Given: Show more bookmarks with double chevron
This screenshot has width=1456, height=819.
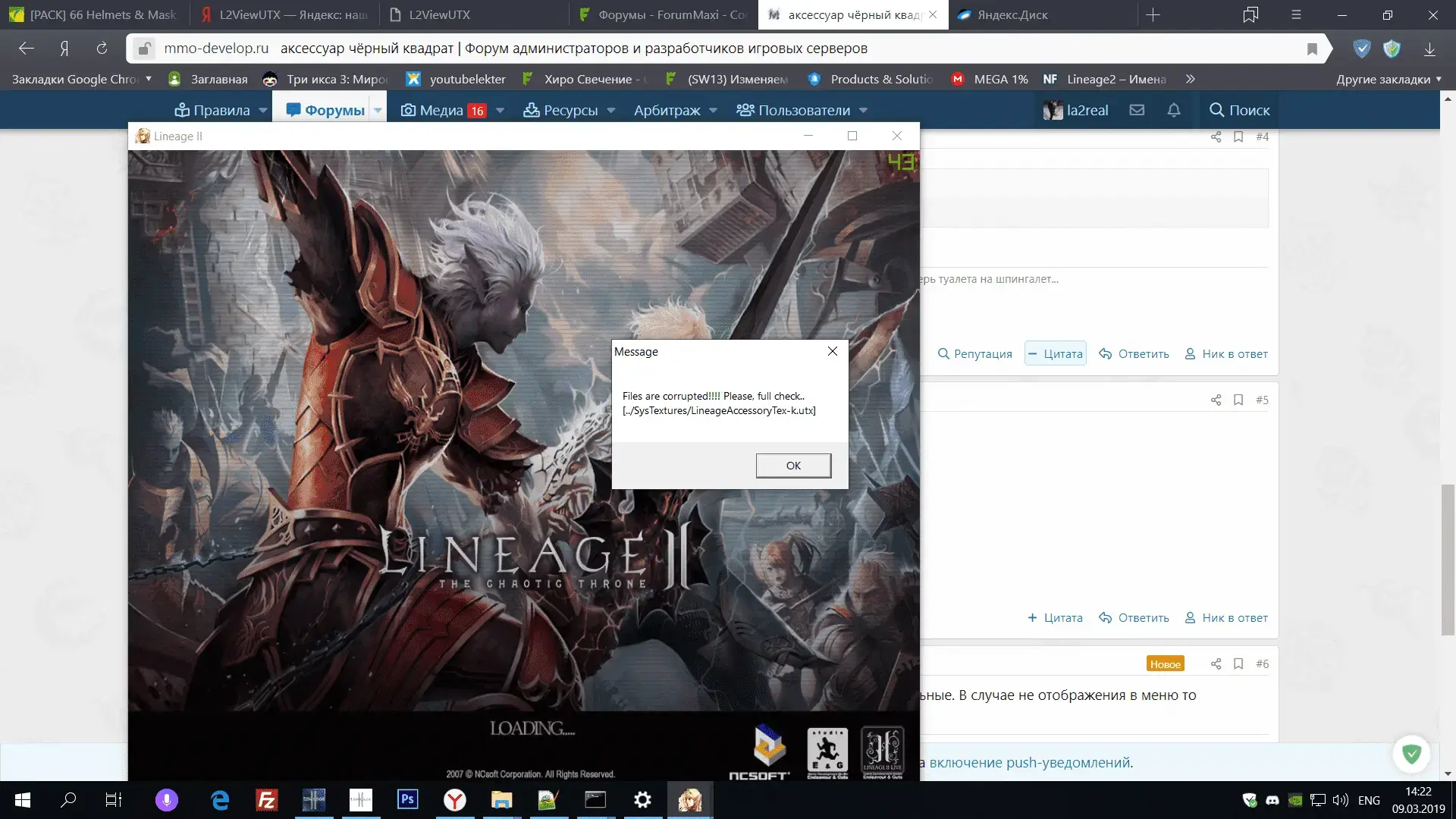Looking at the screenshot, I should coord(1191,79).
